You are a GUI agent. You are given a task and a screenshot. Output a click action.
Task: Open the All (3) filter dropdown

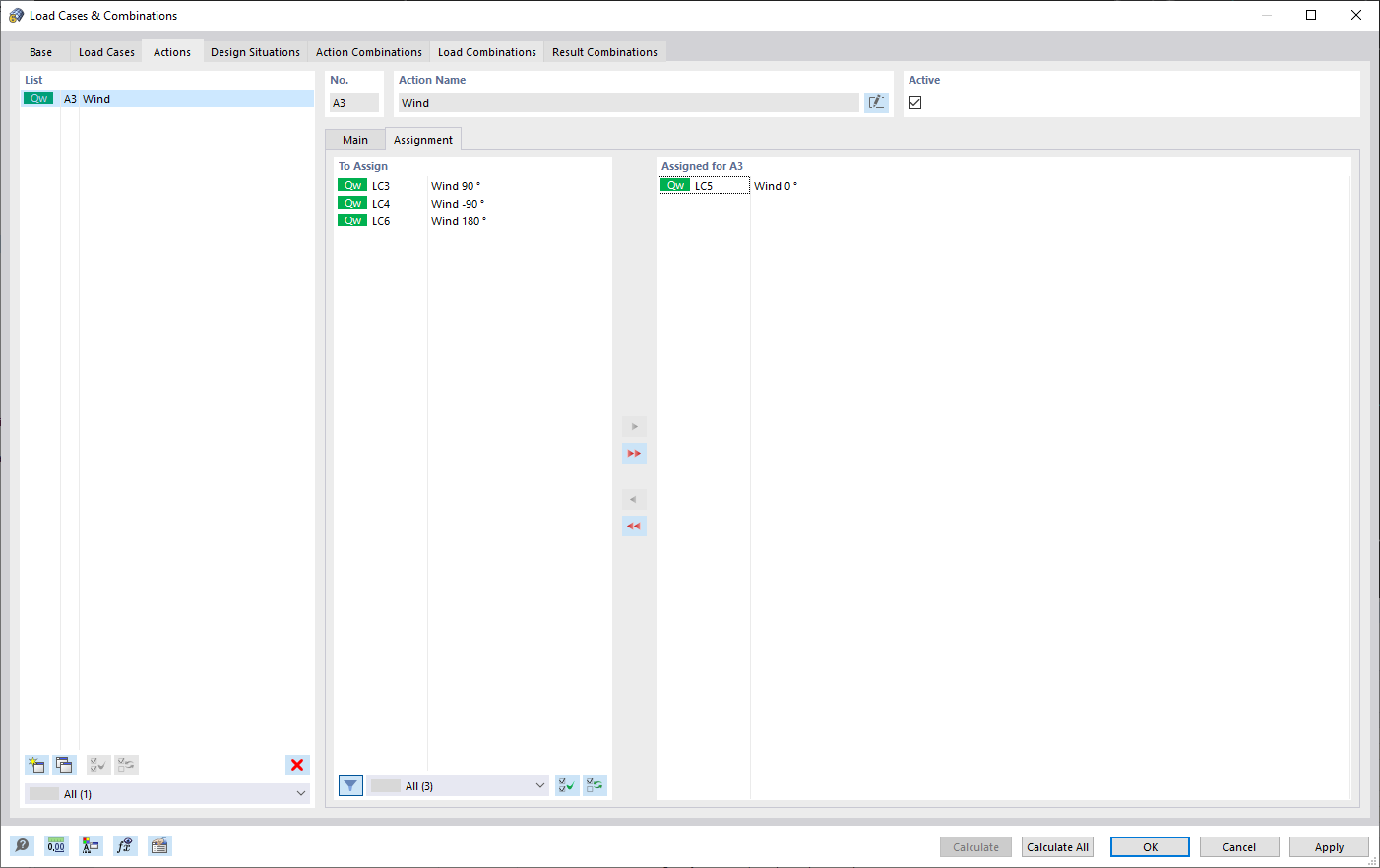(459, 786)
